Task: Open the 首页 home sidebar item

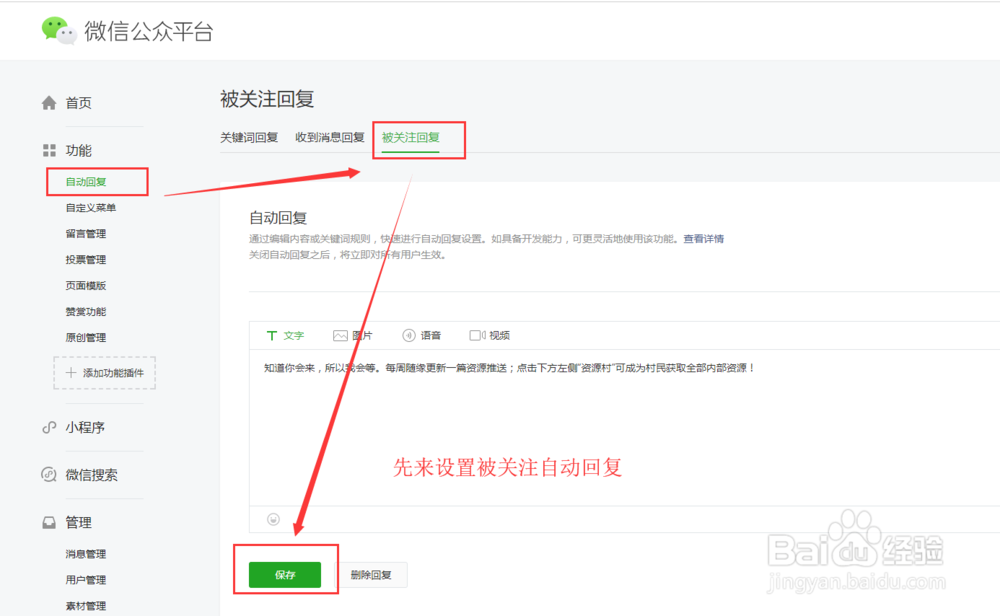Action: point(77,101)
